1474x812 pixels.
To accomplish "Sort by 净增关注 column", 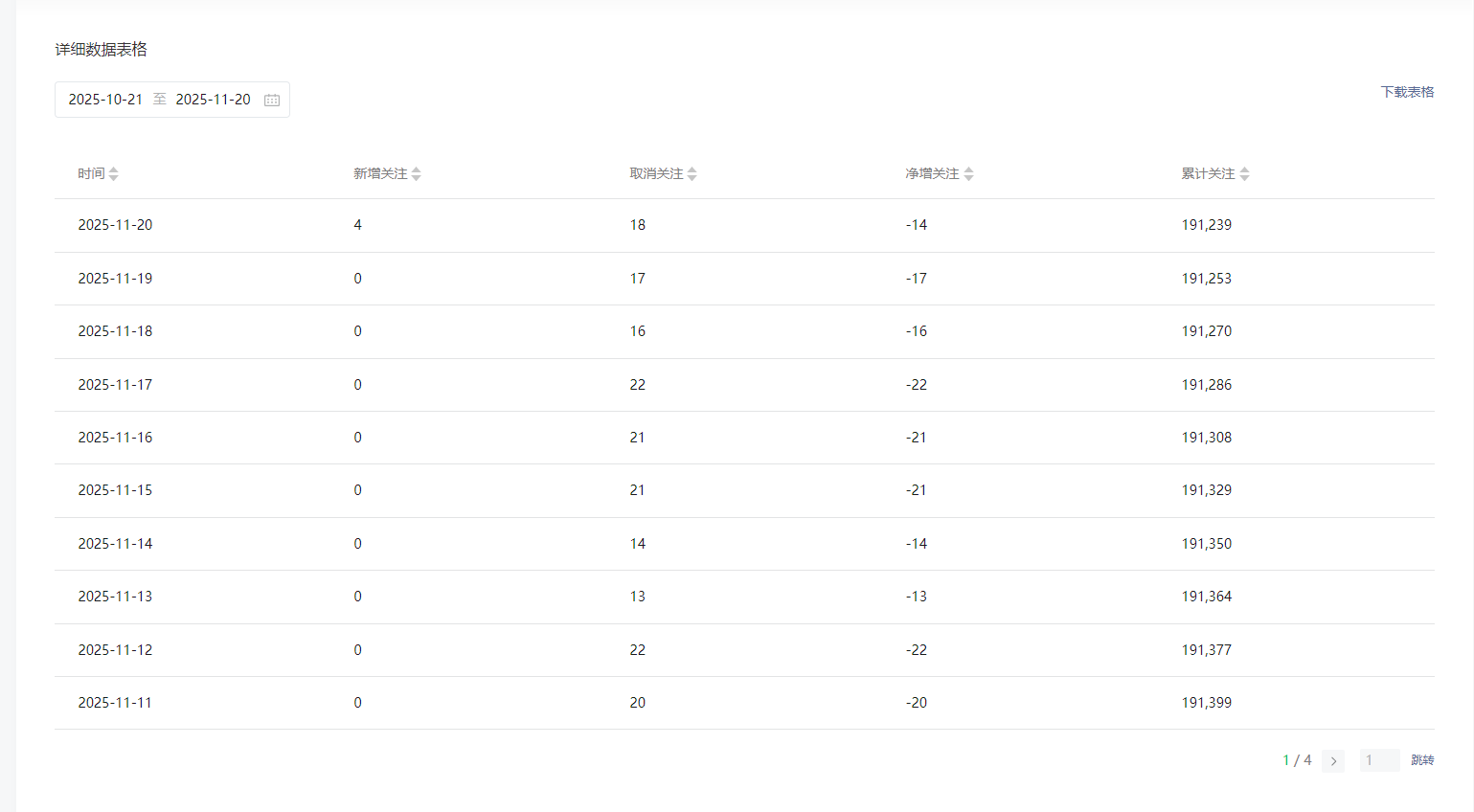I will (x=968, y=173).
